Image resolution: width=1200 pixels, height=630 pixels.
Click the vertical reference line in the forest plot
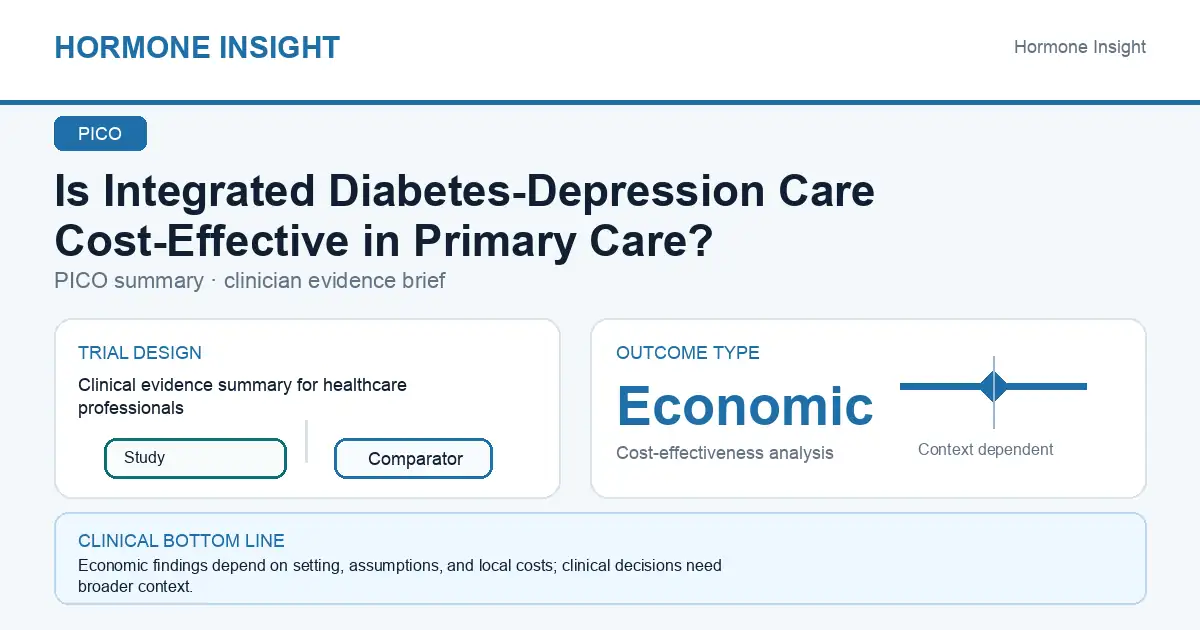994,391
